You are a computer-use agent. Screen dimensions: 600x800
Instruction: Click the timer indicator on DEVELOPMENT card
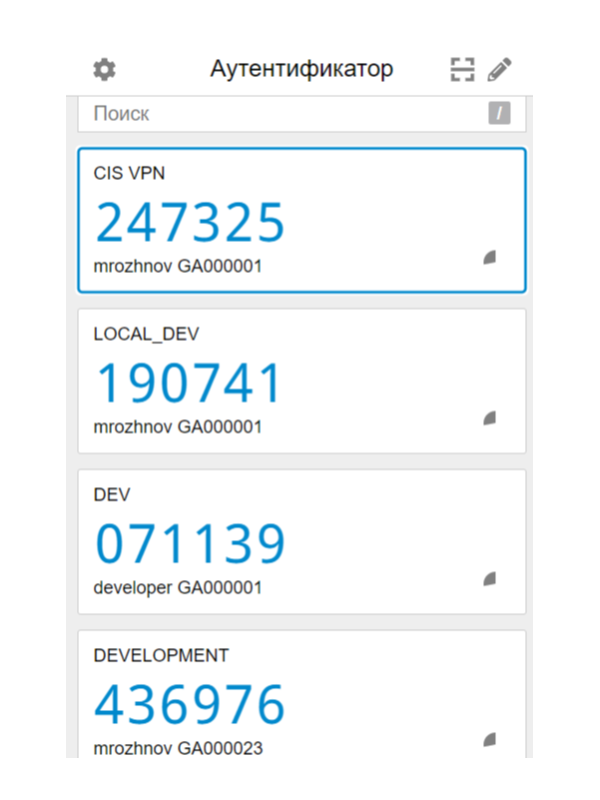pos(489,739)
